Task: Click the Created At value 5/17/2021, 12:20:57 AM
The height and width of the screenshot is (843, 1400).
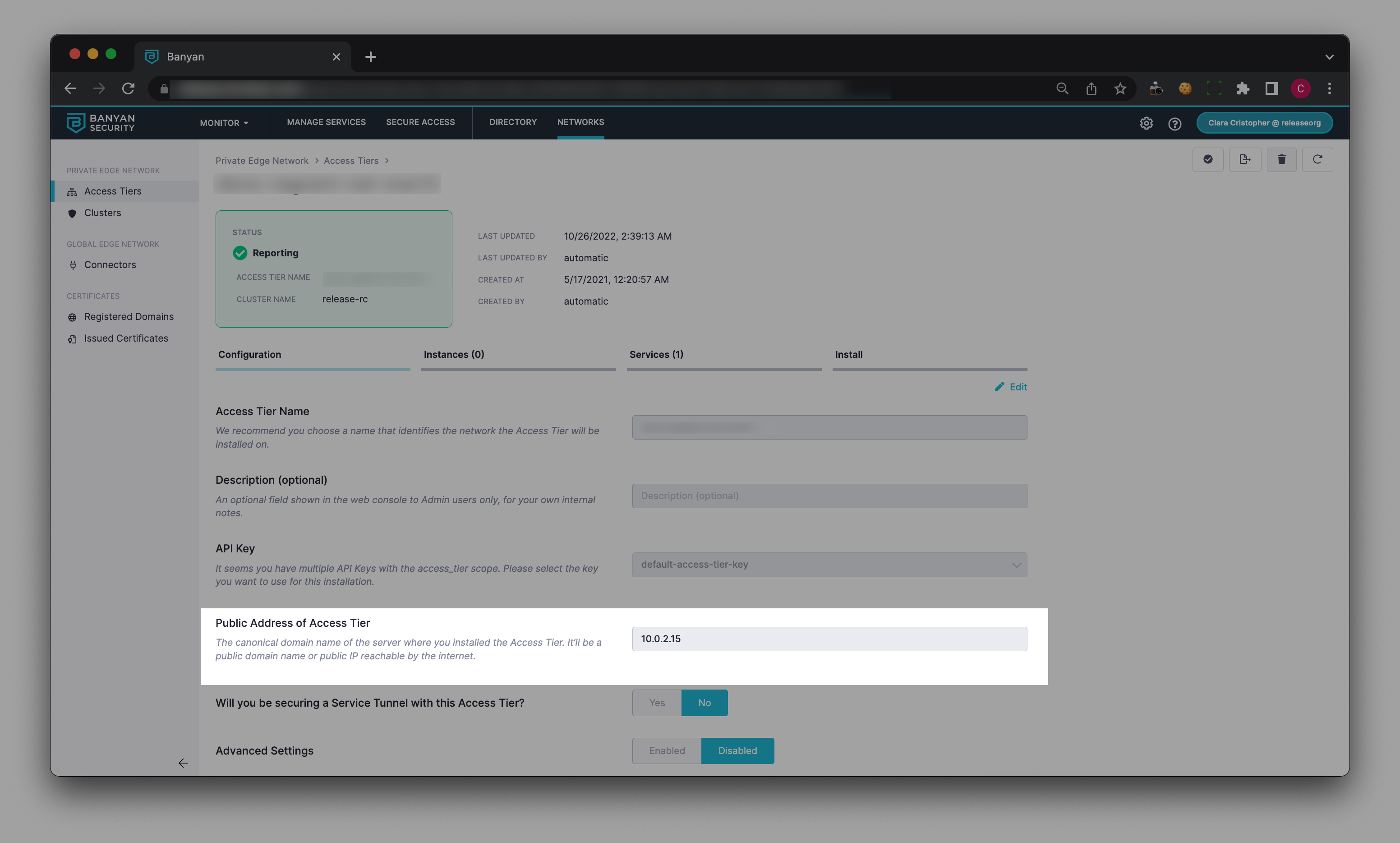Action: coord(616,279)
